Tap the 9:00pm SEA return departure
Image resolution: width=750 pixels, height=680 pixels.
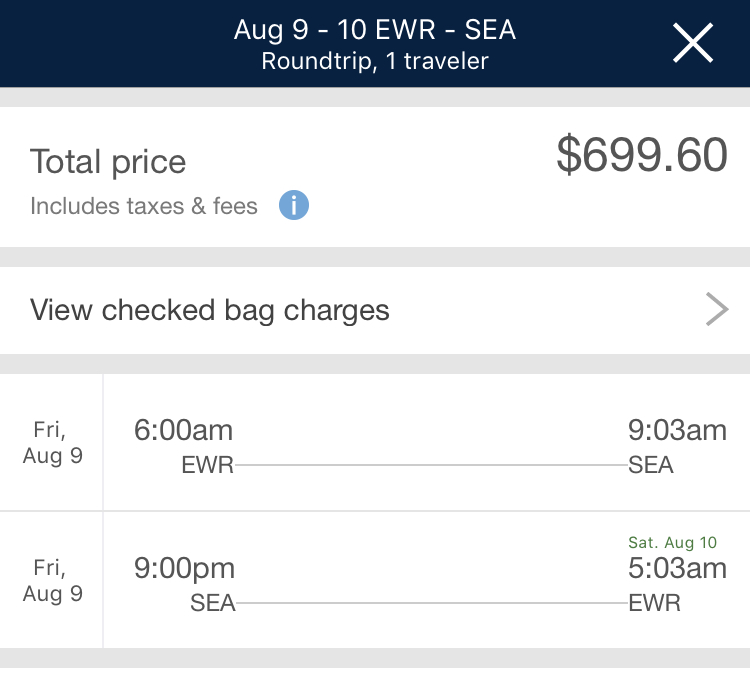pos(185,568)
